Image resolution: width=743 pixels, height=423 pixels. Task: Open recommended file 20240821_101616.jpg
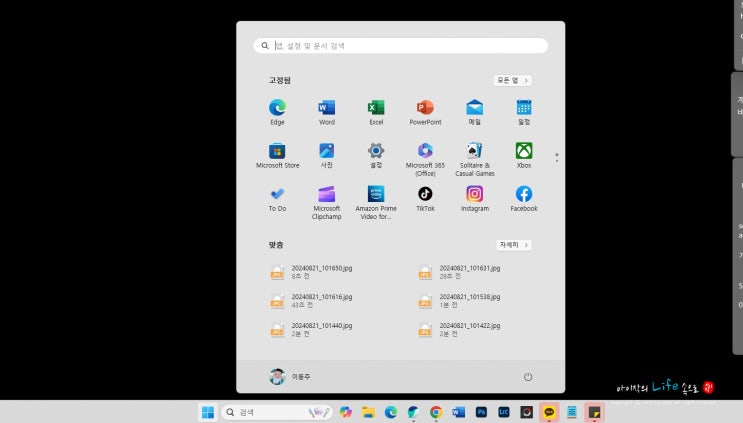[x=312, y=301]
